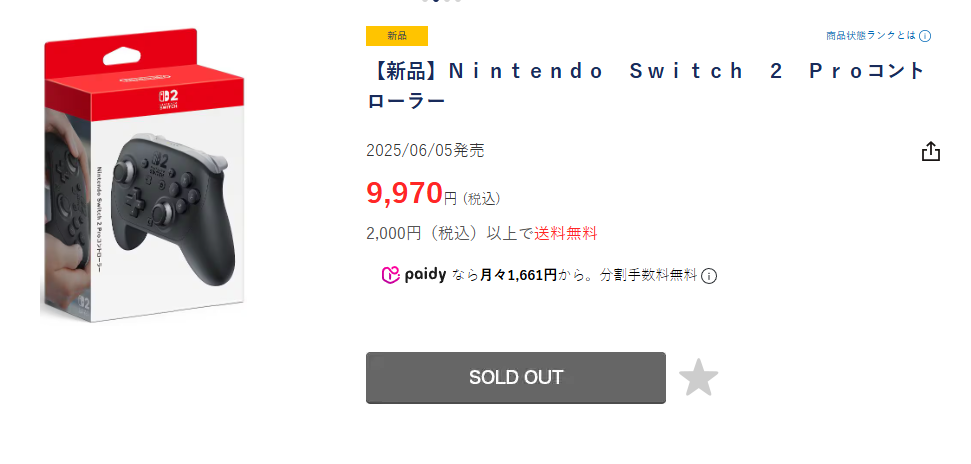Add product to favorites with the star icon

point(698,378)
